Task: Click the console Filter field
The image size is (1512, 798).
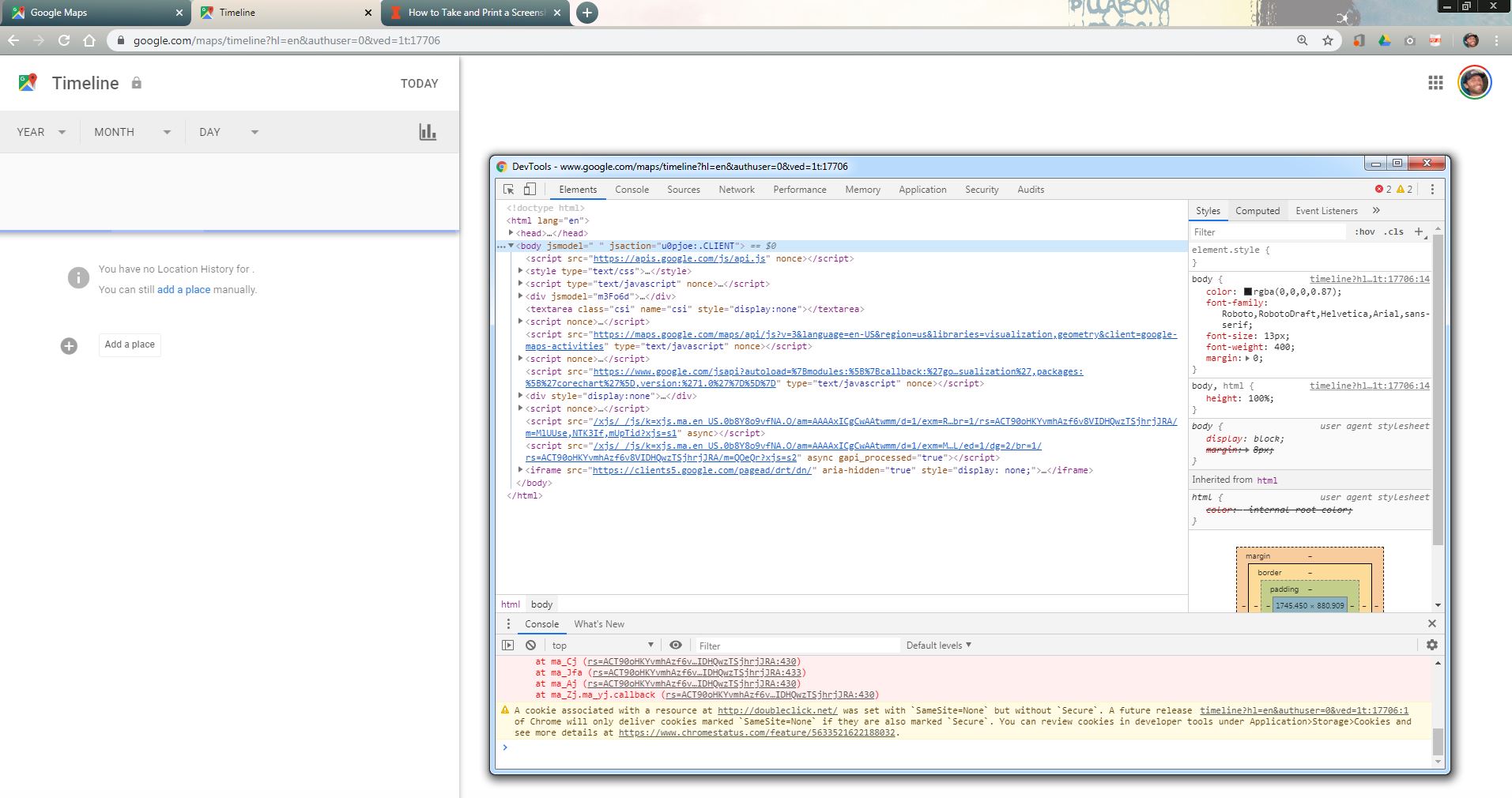Action: 797,646
